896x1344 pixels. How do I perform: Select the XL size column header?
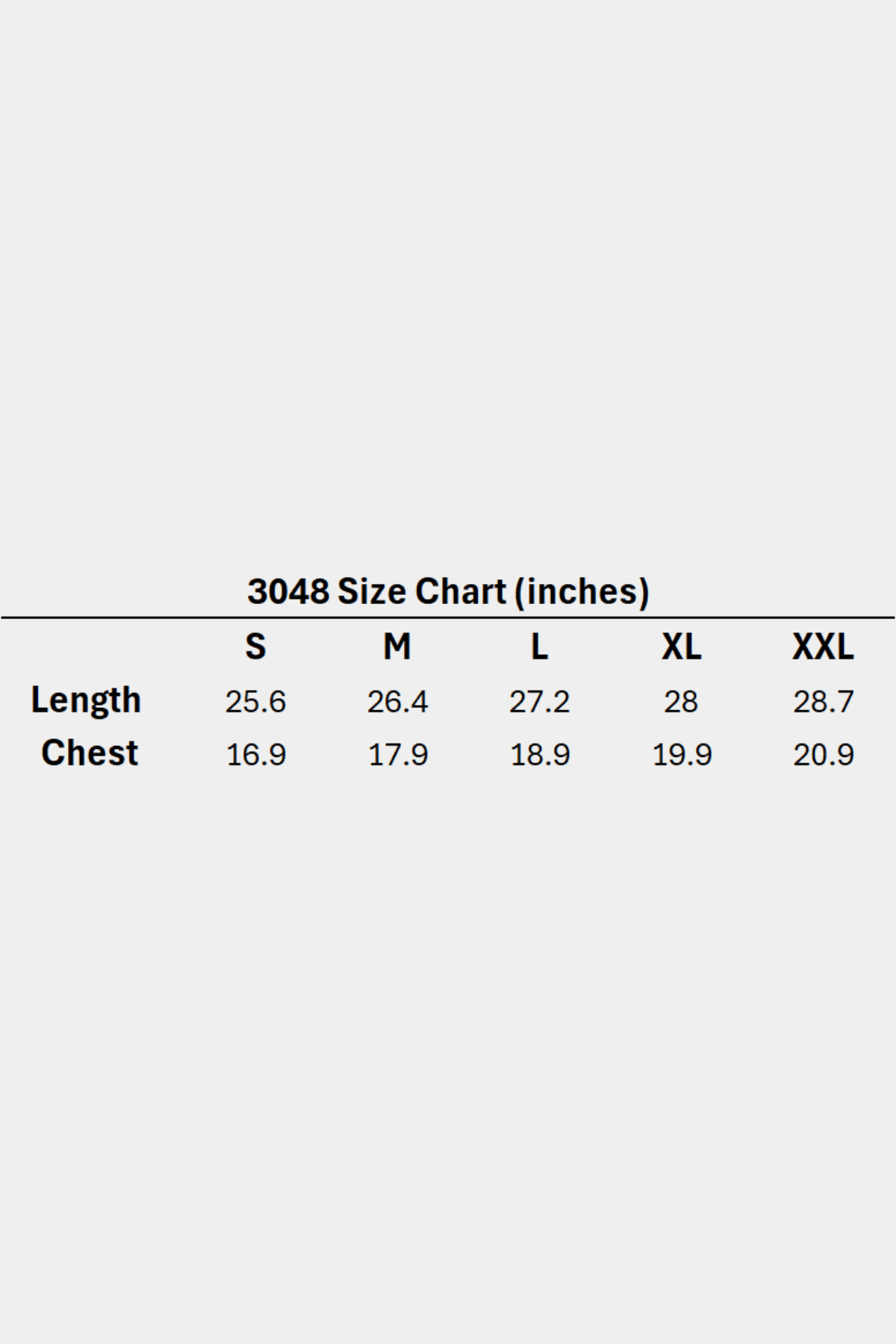[x=681, y=647]
